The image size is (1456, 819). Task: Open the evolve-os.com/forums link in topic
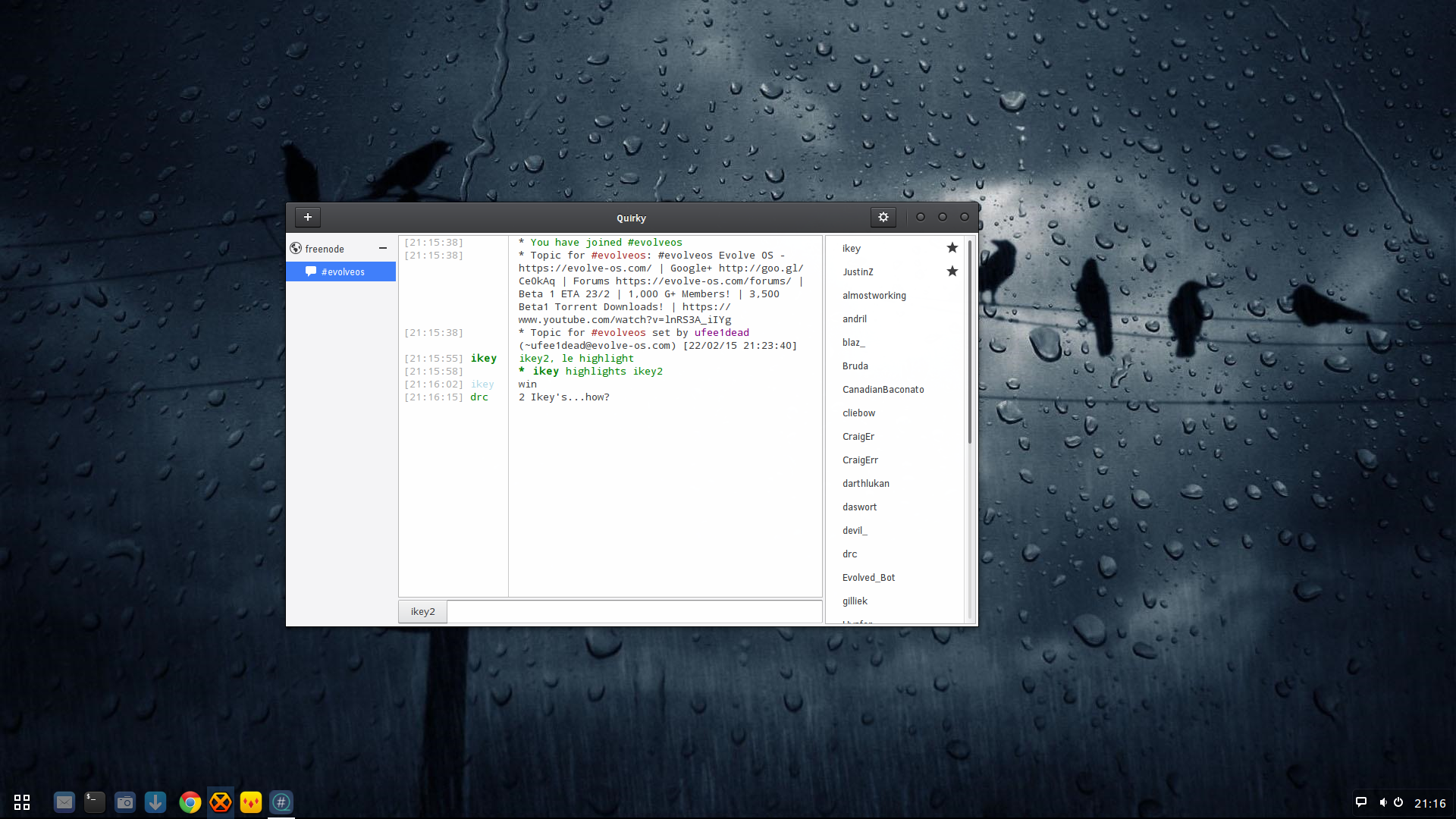[704, 281]
